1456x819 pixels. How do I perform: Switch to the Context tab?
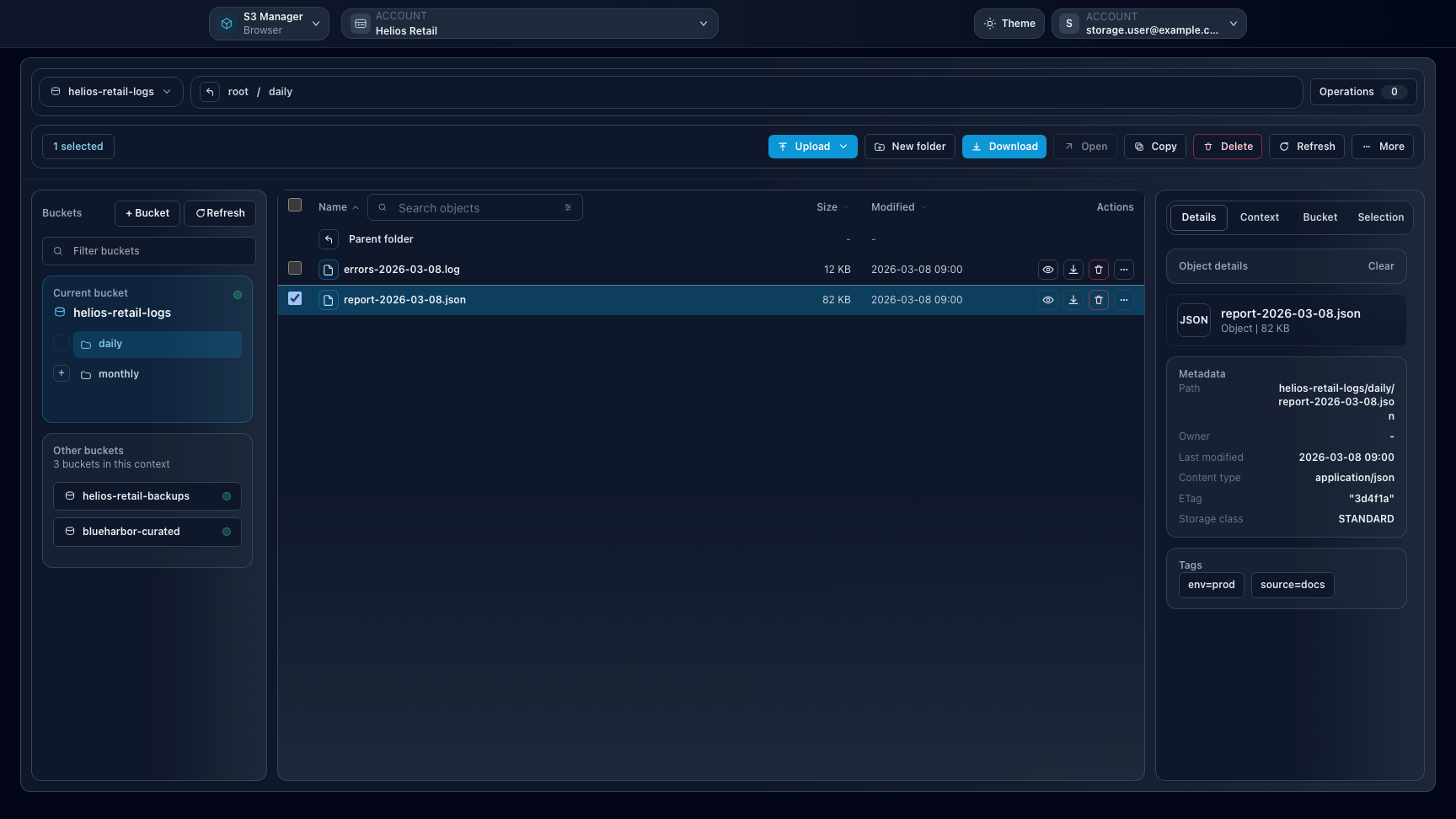click(x=1259, y=217)
